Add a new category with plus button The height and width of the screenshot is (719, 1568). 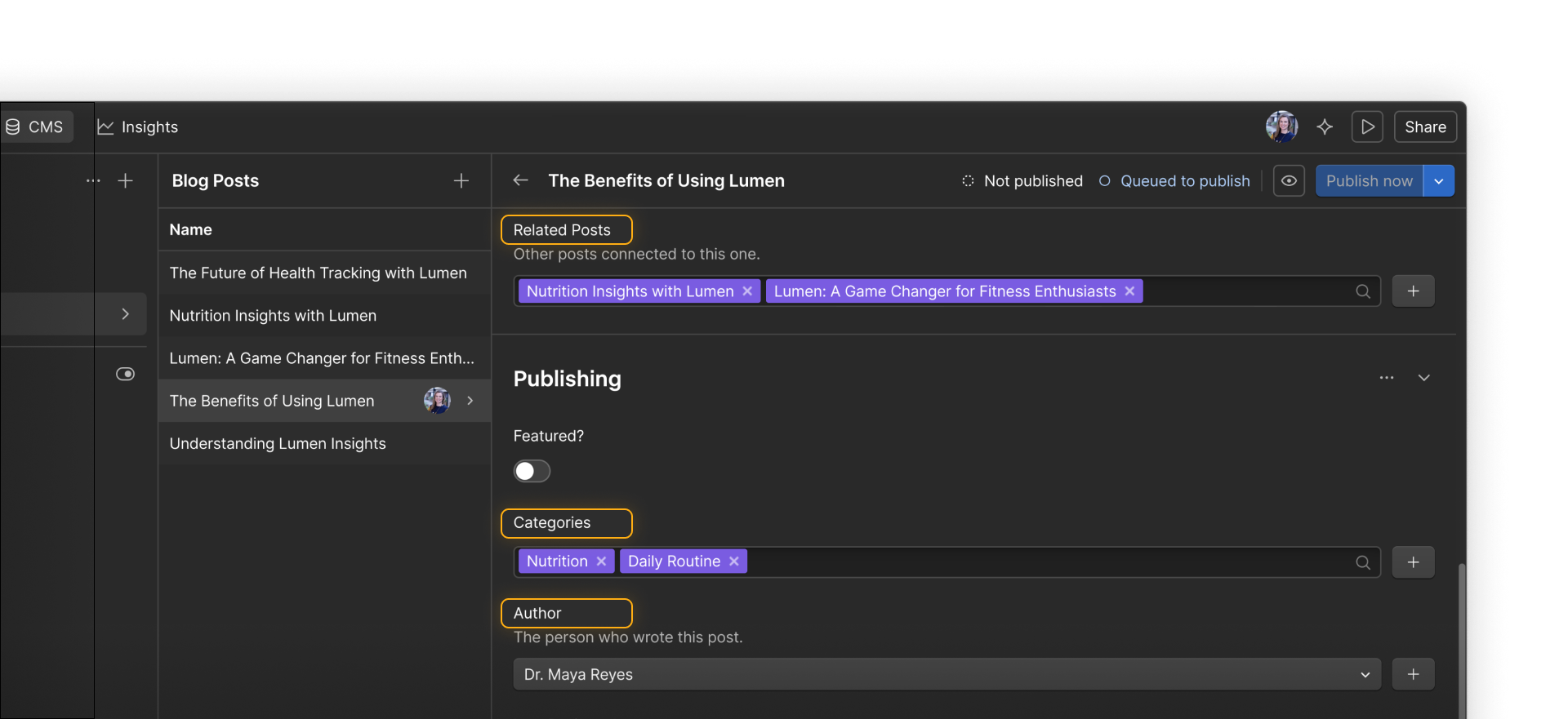pos(1414,562)
